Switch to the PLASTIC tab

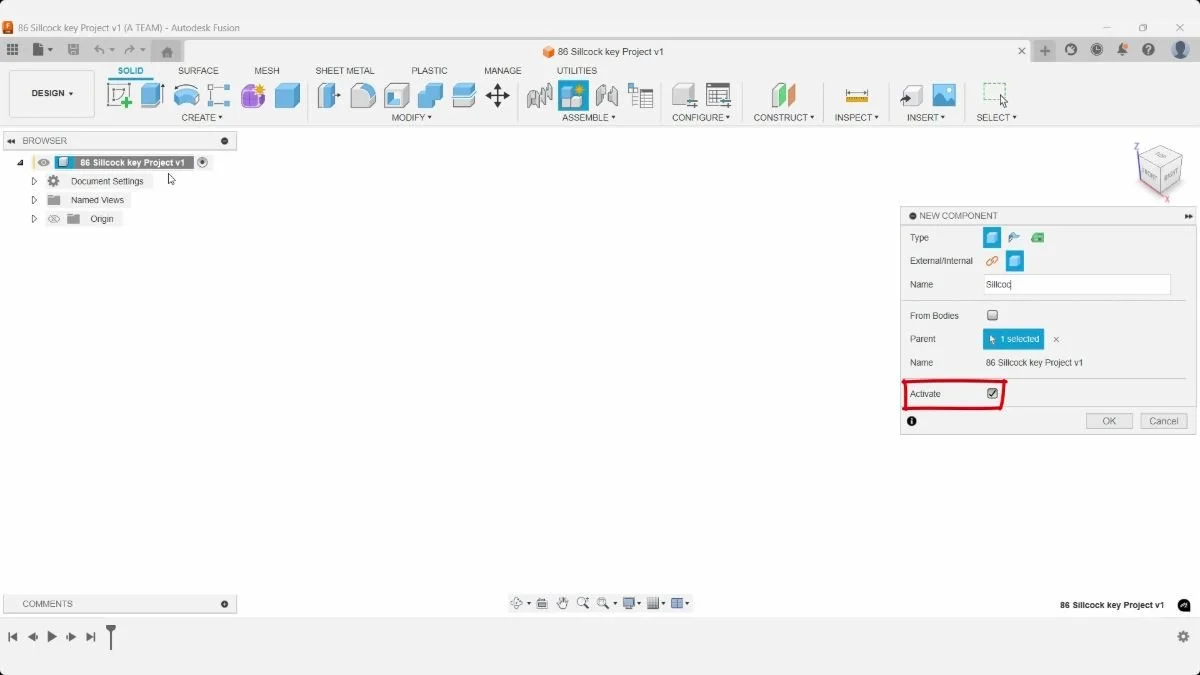pyautogui.click(x=429, y=71)
